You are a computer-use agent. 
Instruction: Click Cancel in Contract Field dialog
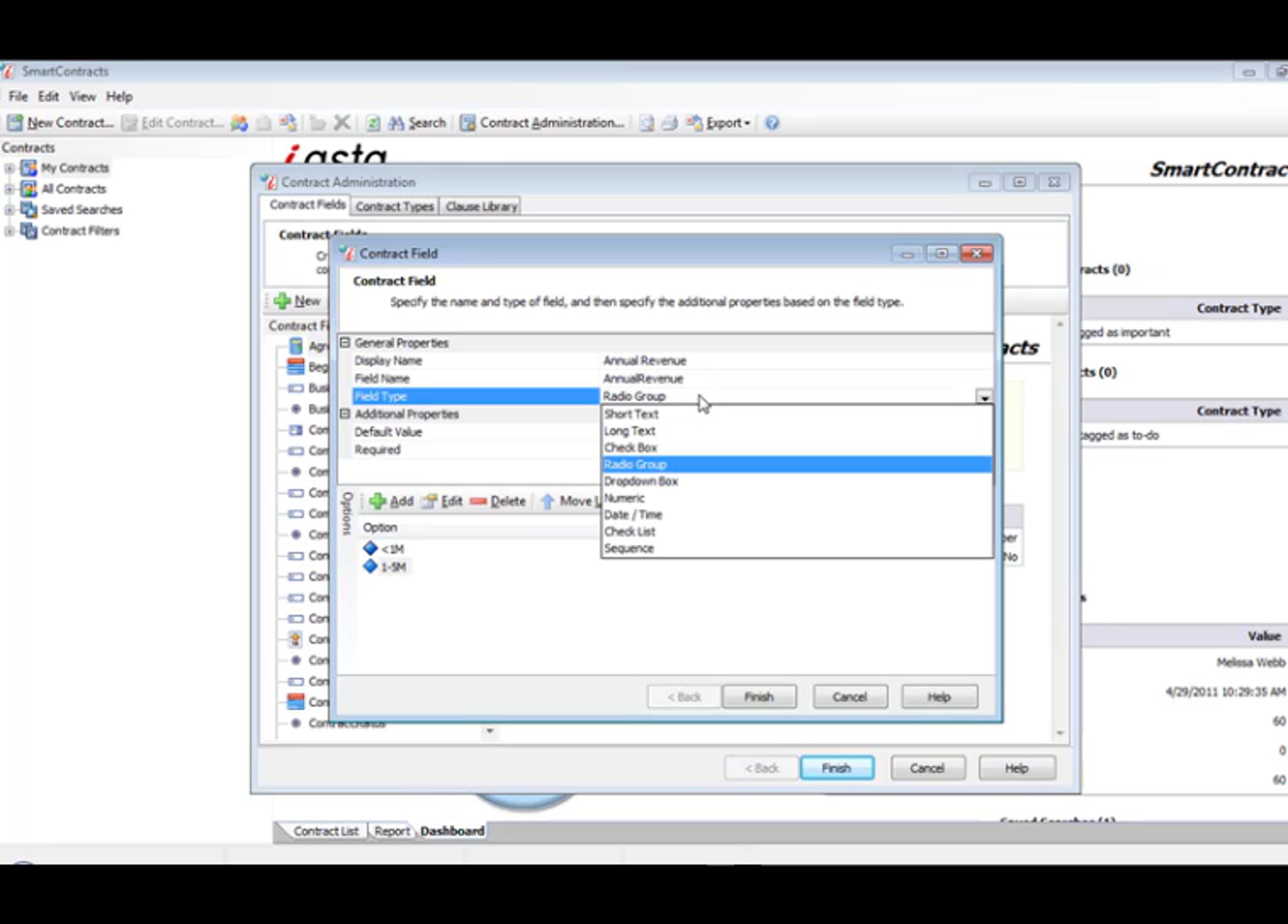(x=849, y=696)
